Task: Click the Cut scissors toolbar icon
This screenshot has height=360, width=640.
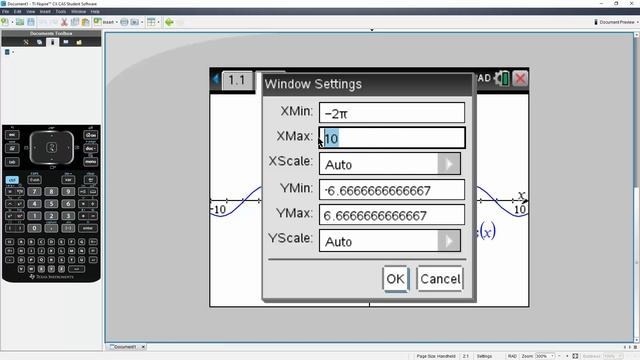Action: [x=64, y=22]
